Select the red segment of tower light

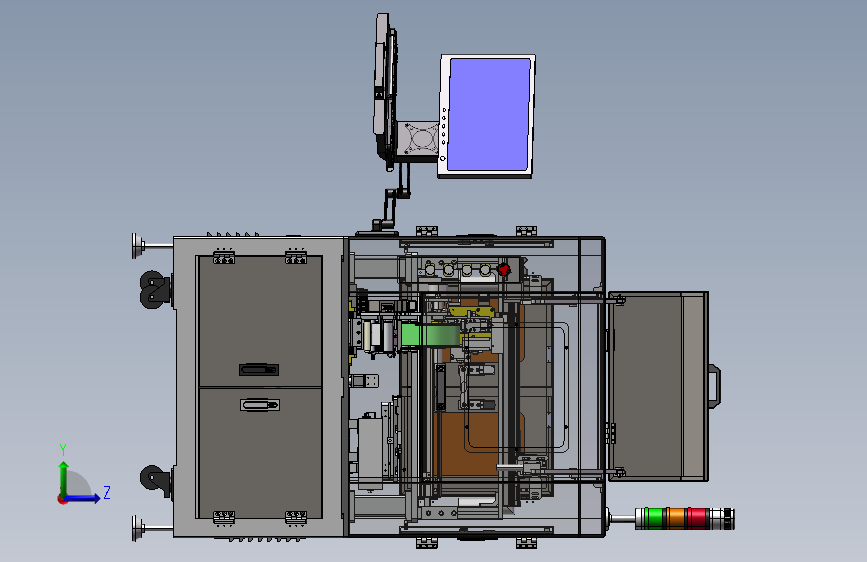(698, 518)
